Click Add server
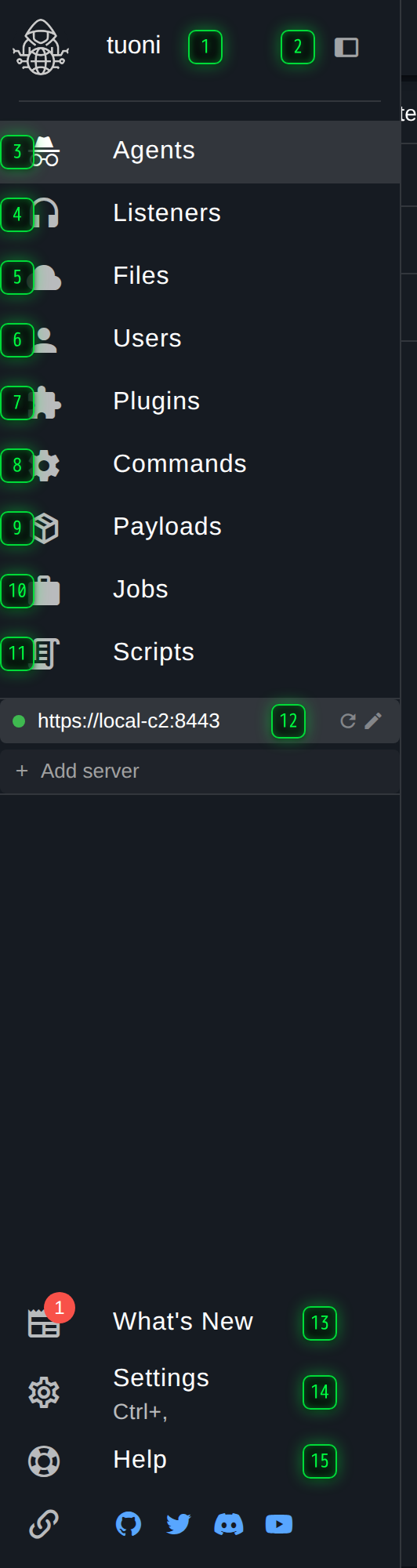Screen dimensions: 417x1568 coord(200,771)
